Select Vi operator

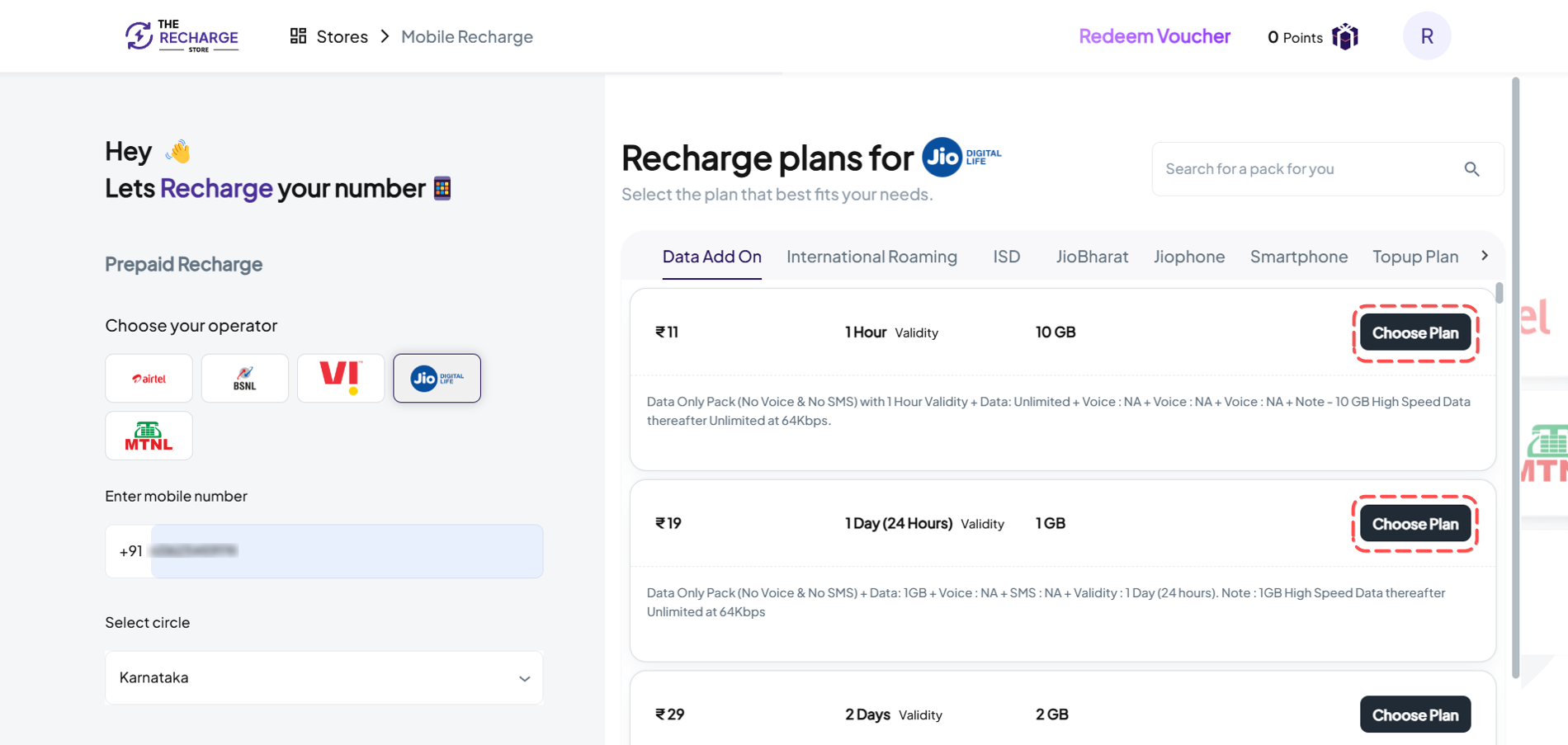point(340,378)
